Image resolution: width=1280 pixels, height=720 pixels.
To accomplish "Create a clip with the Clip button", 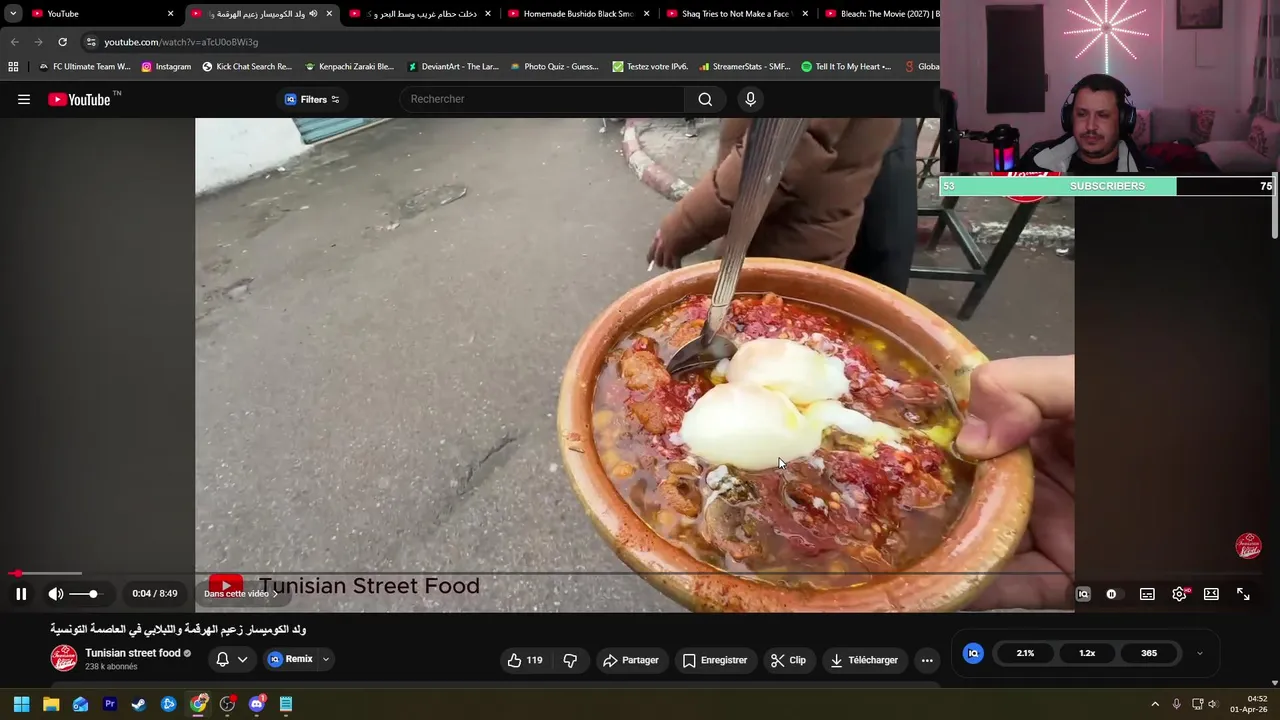I will tap(788, 660).
